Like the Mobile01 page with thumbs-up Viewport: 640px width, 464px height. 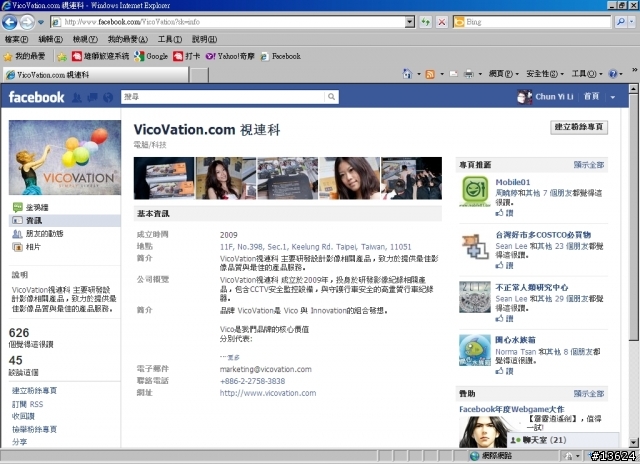pos(504,213)
